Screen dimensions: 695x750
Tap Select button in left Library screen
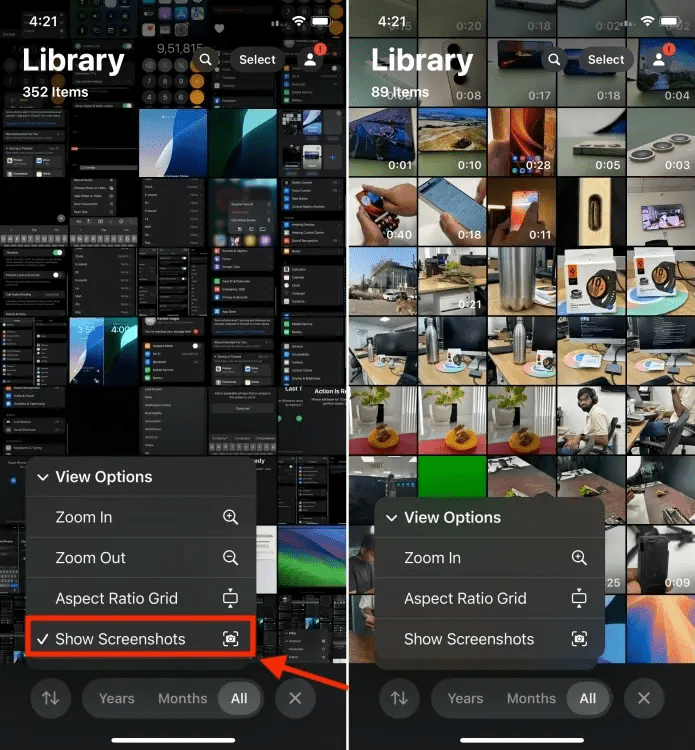(x=257, y=60)
